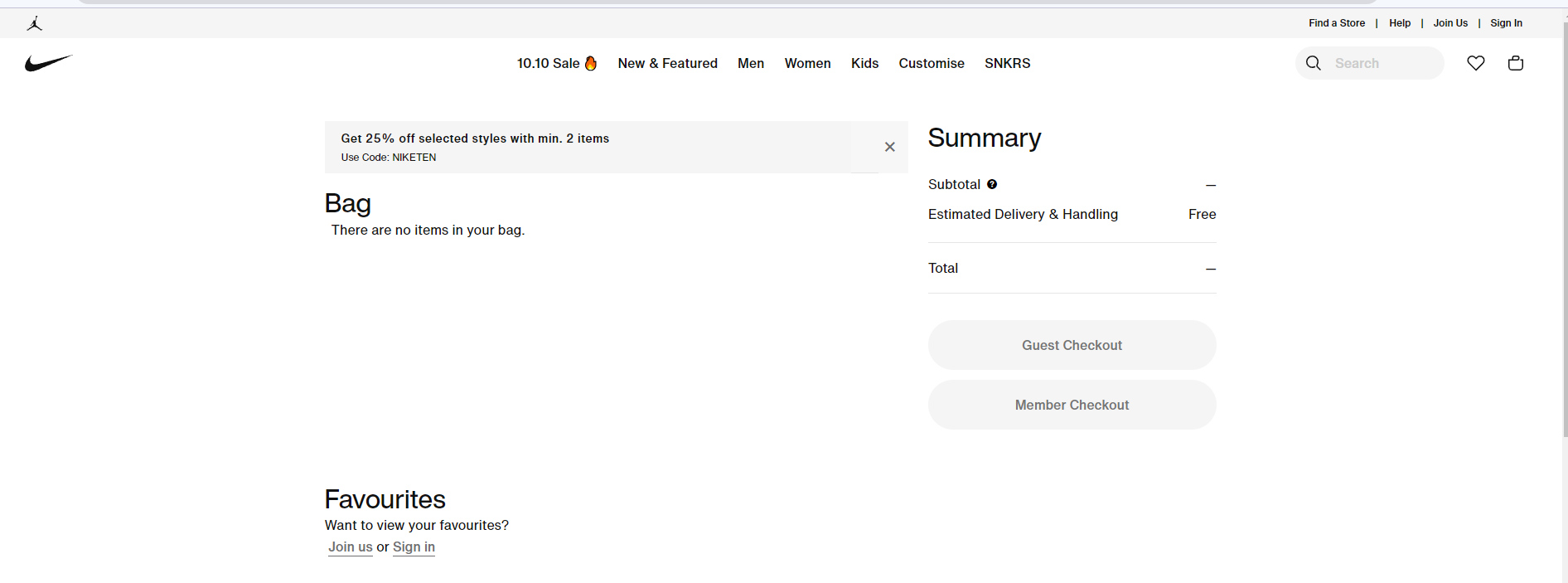Open the SNKRS page
Image resolution: width=1568 pixels, height=583 pixels.
(1007, 63)
